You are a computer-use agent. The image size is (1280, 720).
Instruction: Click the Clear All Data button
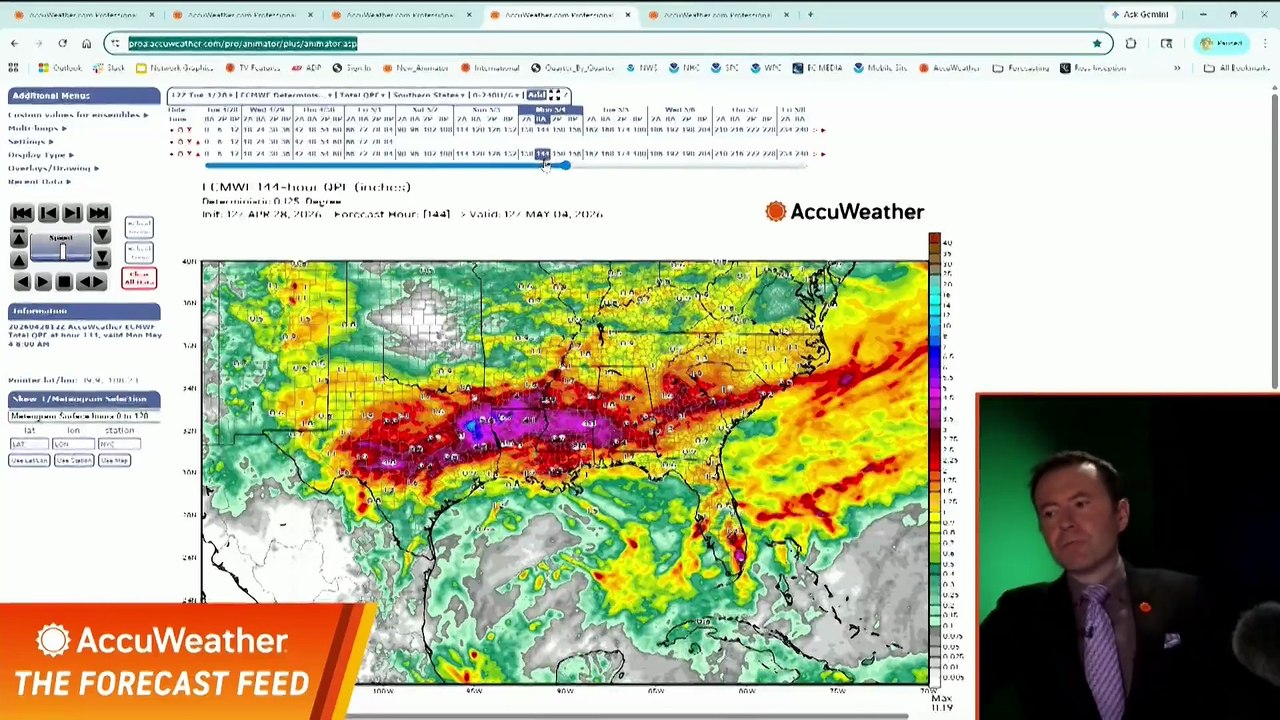[139, 278]
